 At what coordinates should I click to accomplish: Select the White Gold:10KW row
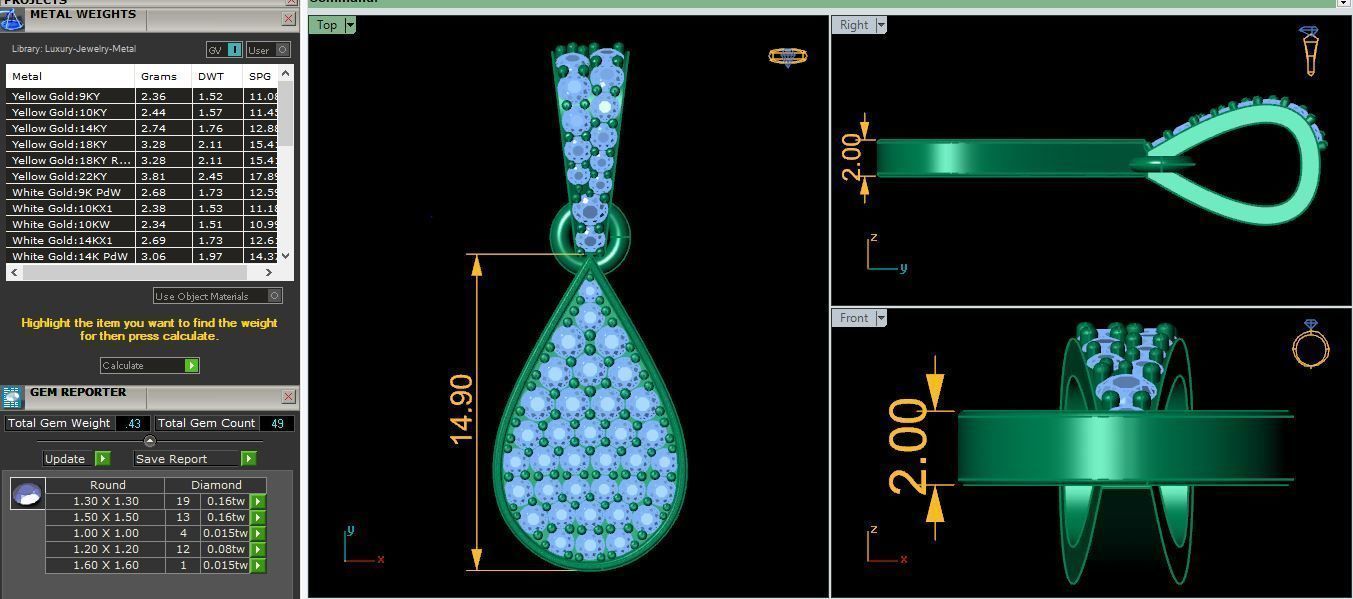point(142,224)
